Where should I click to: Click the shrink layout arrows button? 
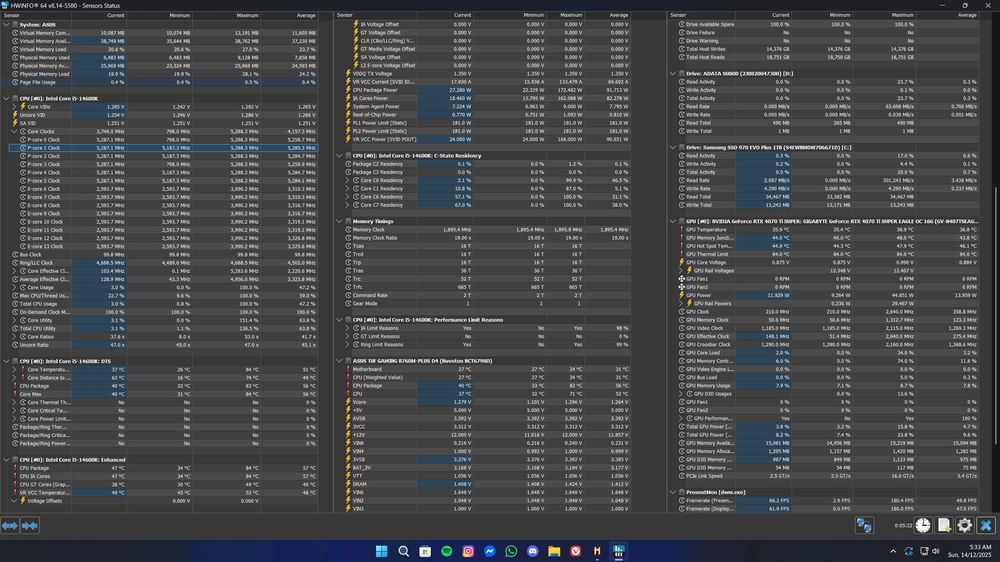30,526
